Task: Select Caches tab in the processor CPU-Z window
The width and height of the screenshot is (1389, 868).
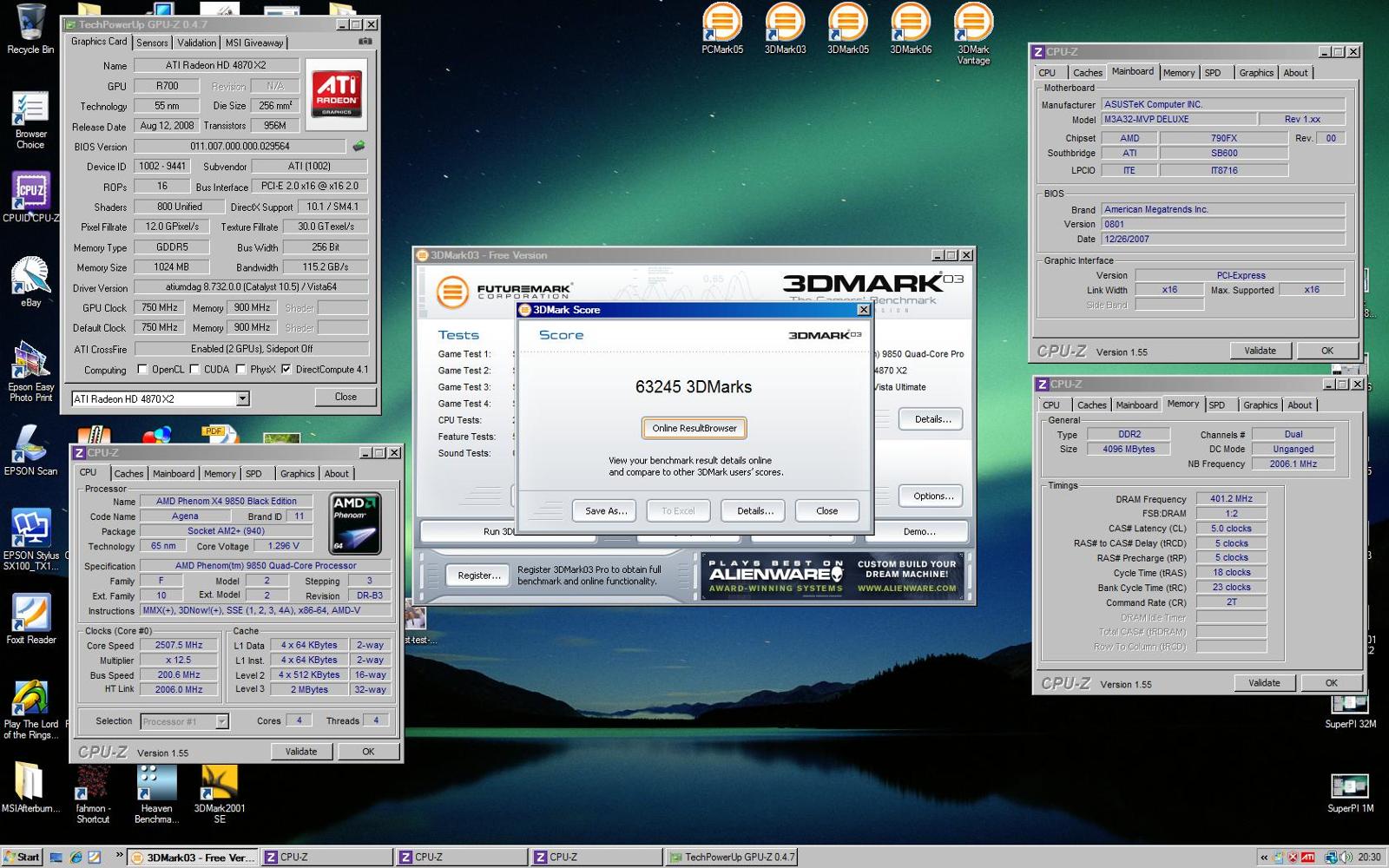Action: point(128,474)
